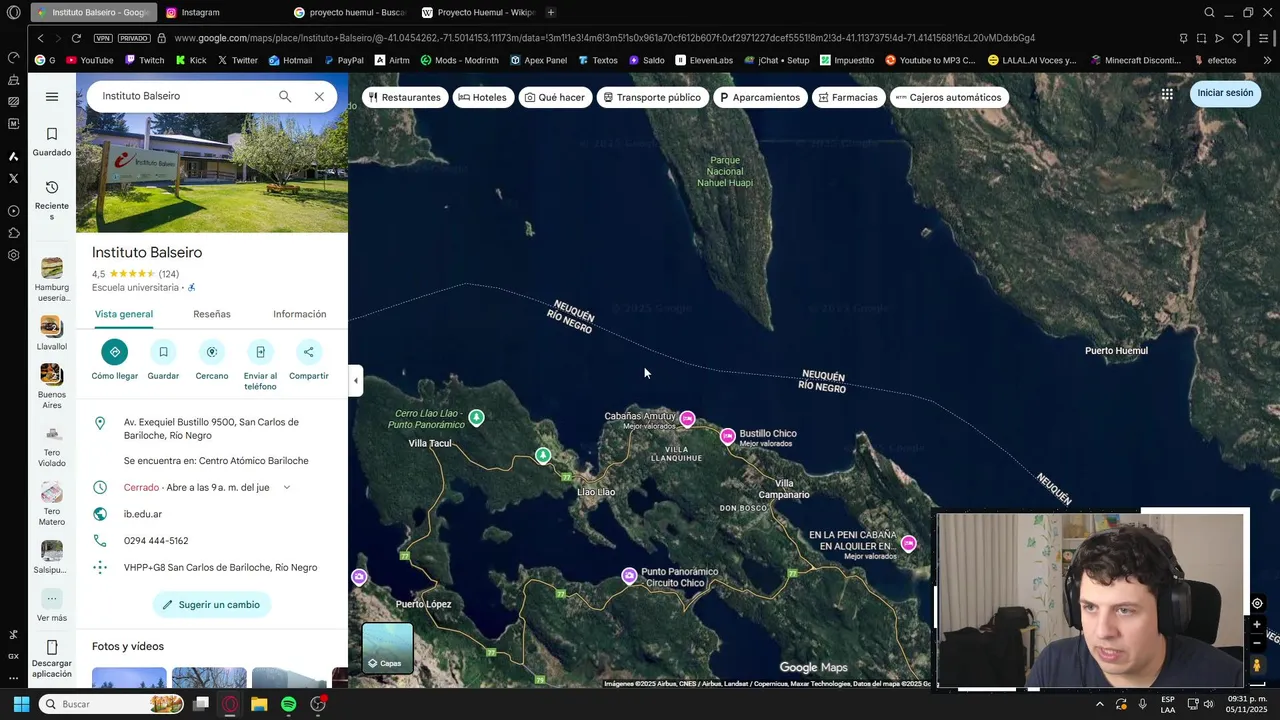Select the Vista general tab
The width and height of the screenshot is (1280, 720).
point(124,314)
